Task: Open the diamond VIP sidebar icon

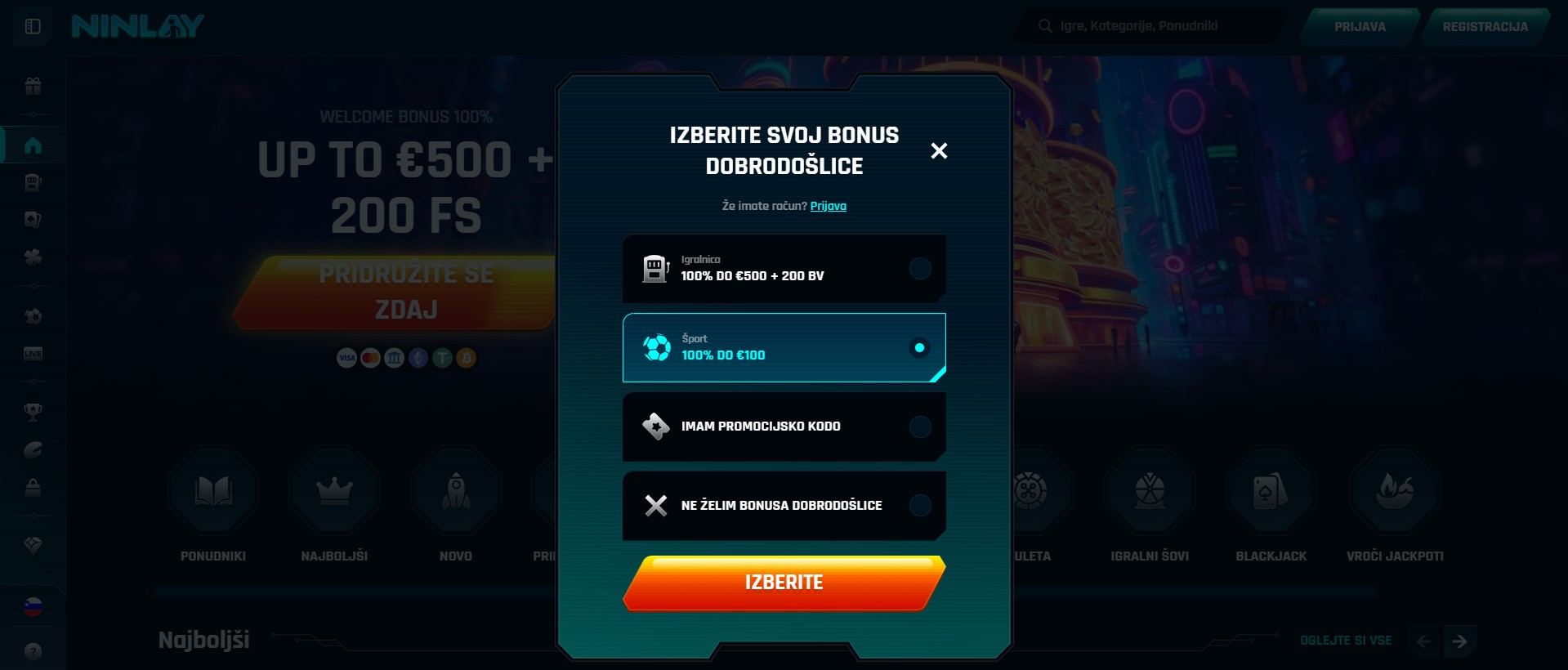Action: click(33, 545)
